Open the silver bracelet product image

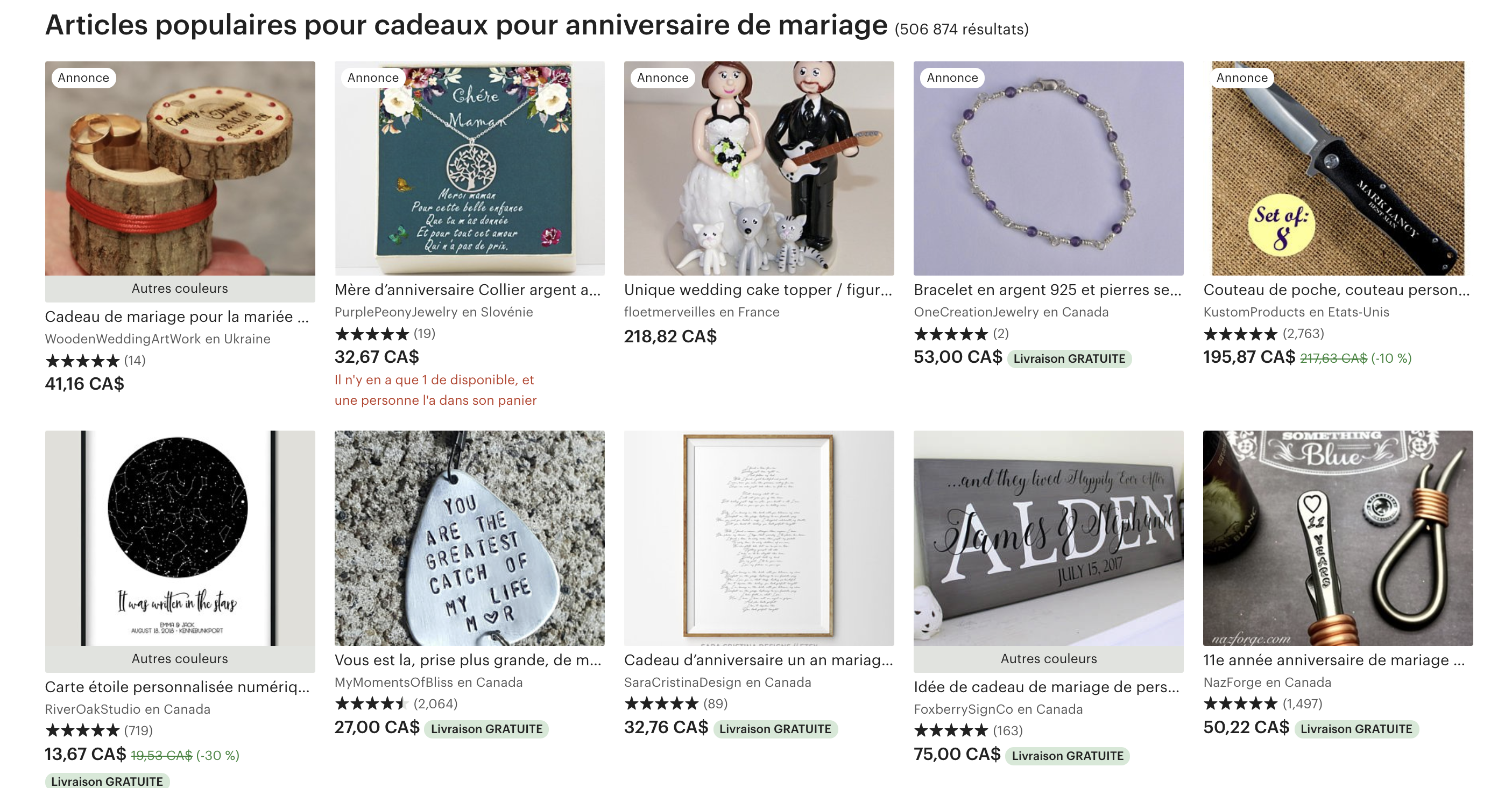click(1048, 168)
